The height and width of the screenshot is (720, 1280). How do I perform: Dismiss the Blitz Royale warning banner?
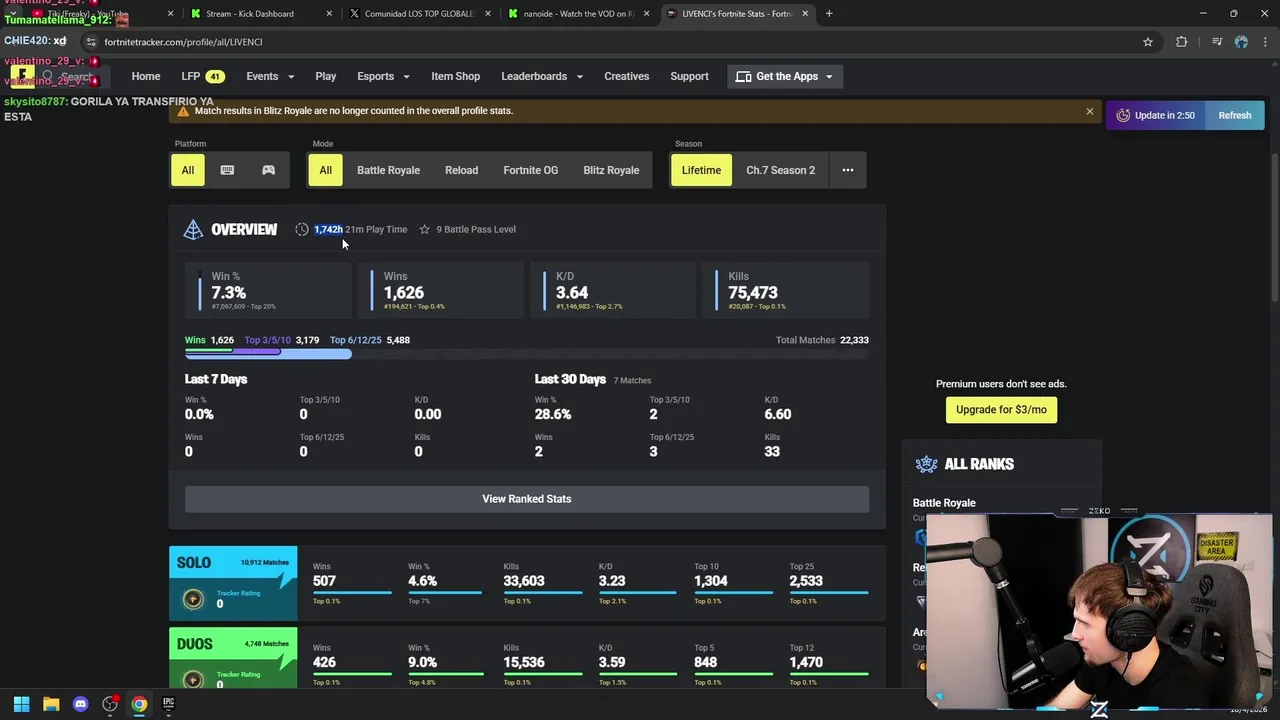pyautogui.click(x=1089, y=111)
